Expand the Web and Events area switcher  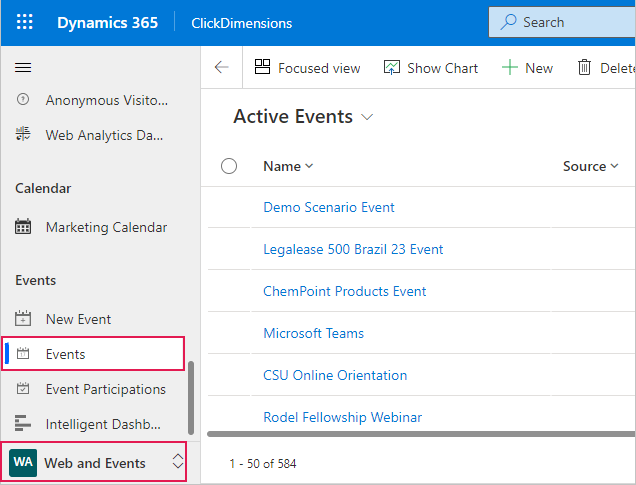click(x=178, y=461)
